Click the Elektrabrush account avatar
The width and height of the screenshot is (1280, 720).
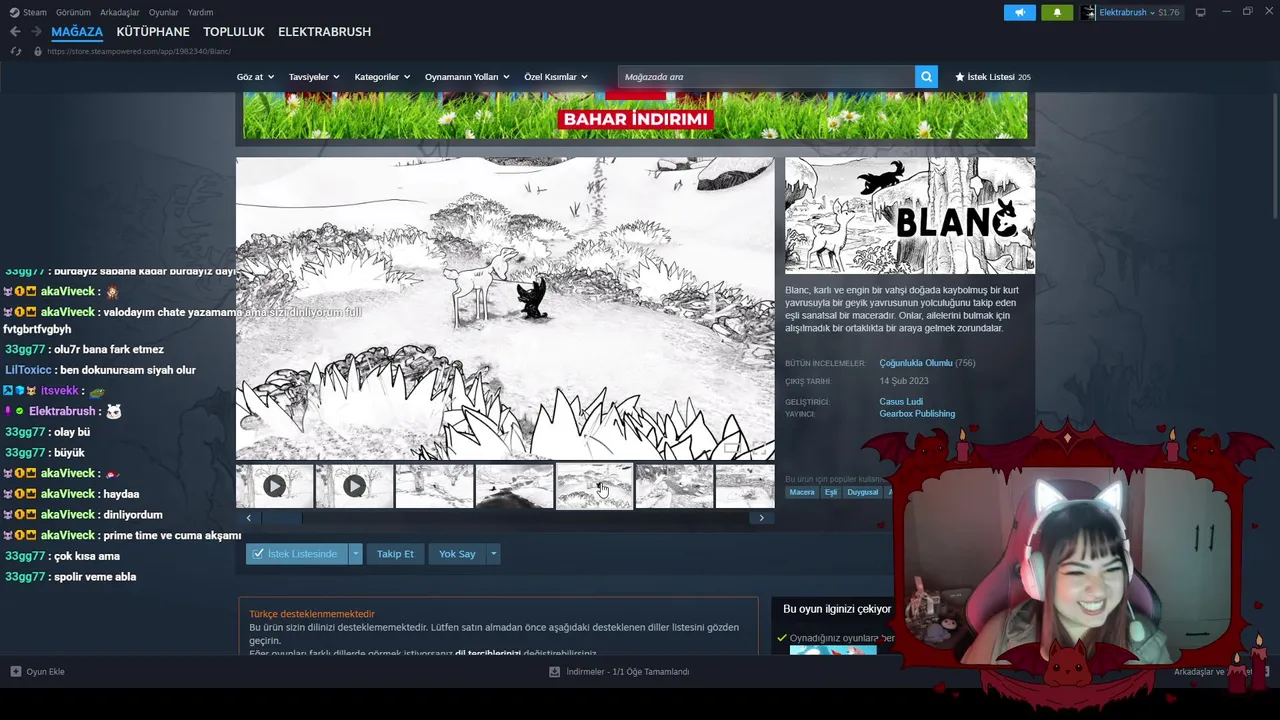click(x=1088, y=12)
